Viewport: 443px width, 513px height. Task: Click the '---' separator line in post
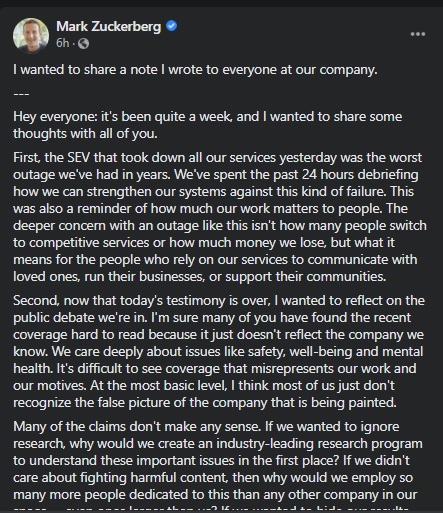(21, 94)
